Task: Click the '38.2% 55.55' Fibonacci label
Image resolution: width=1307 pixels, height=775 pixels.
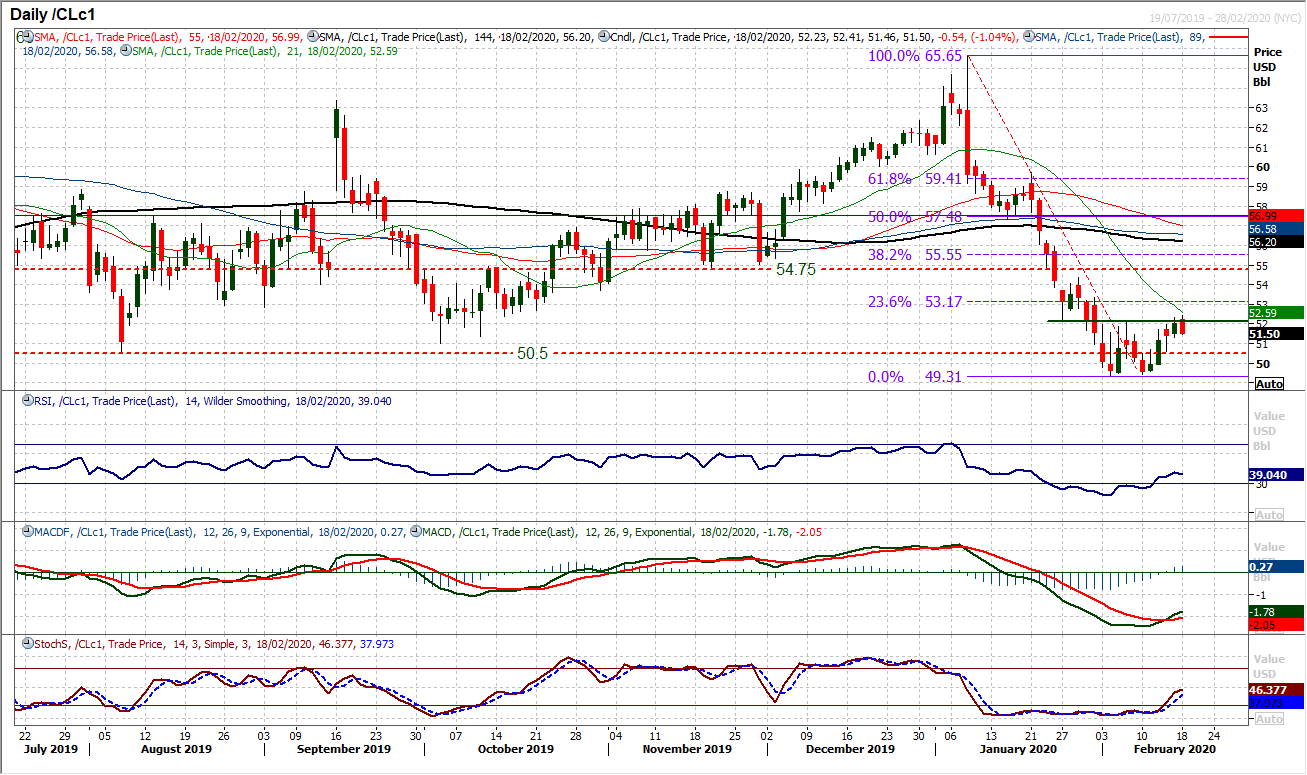Action: (914, 255)
